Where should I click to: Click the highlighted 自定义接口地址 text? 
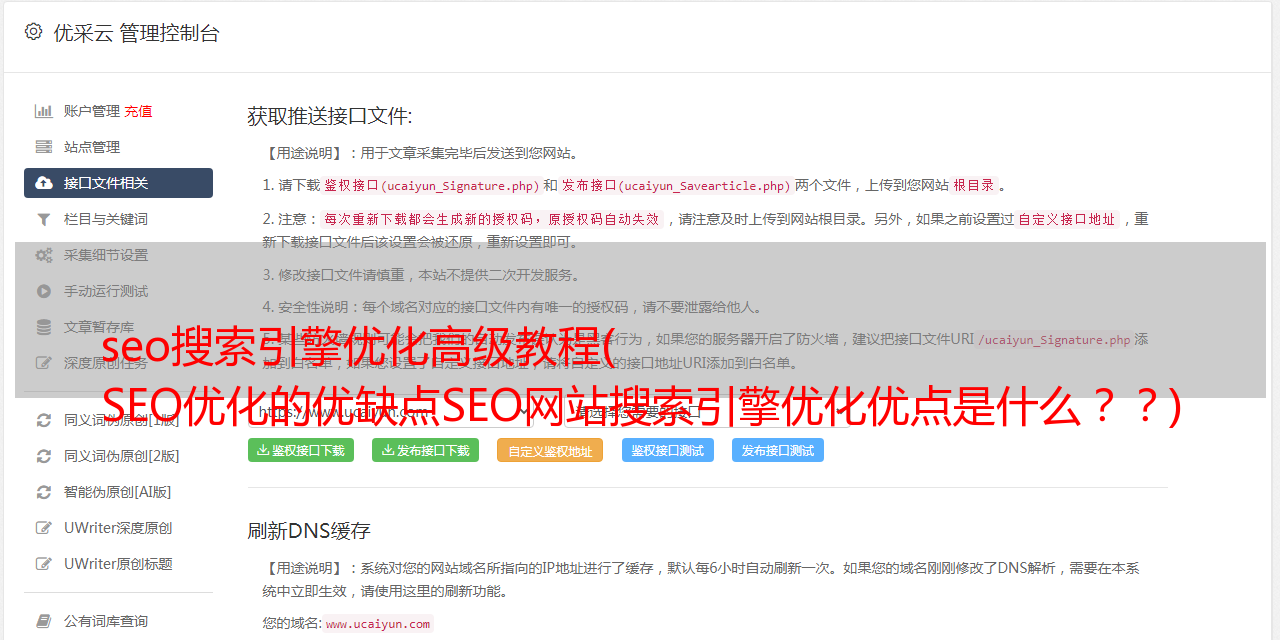point(1067,219)
